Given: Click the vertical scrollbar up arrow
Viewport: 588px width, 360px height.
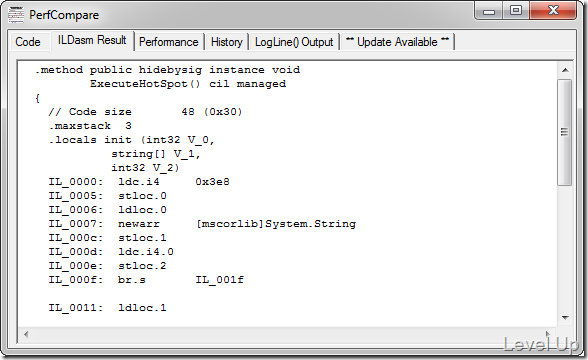Looking at the screenshot, I should 565,70.
